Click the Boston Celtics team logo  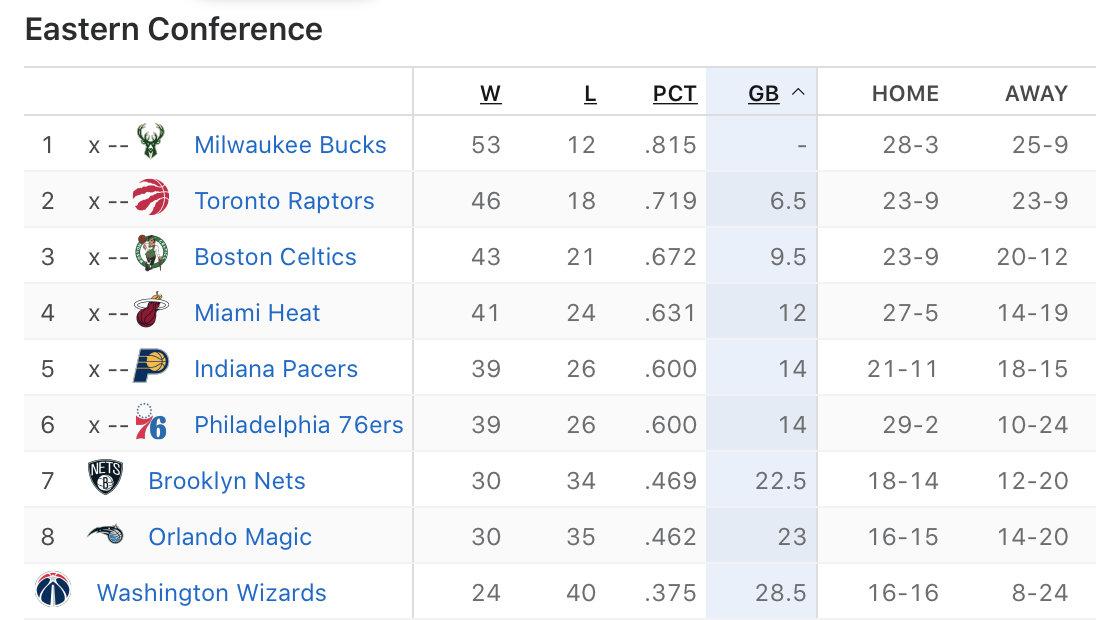[151, 253]
